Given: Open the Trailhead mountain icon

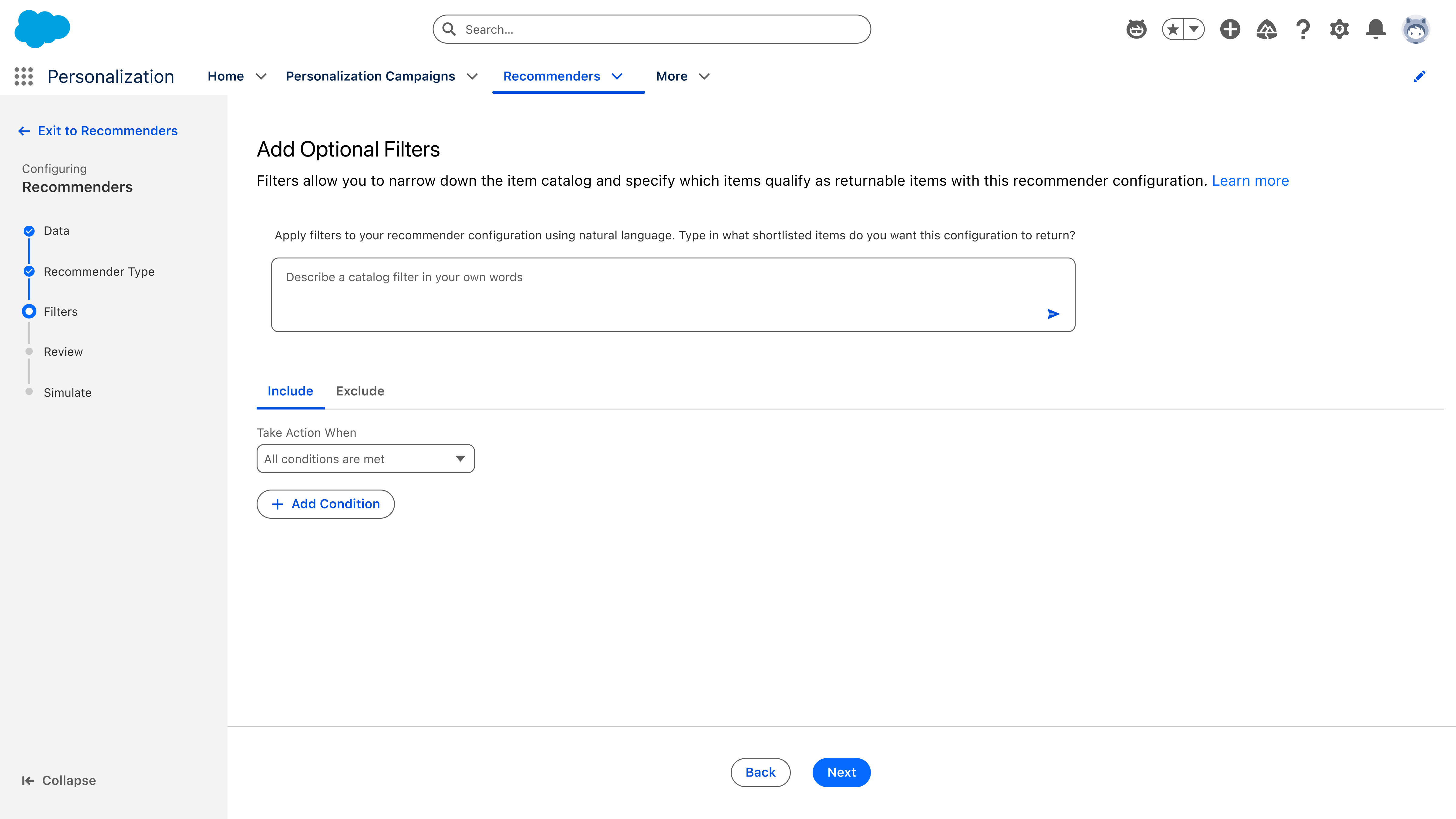Looking at the screenshot, I should click(x=1267, y=29).
